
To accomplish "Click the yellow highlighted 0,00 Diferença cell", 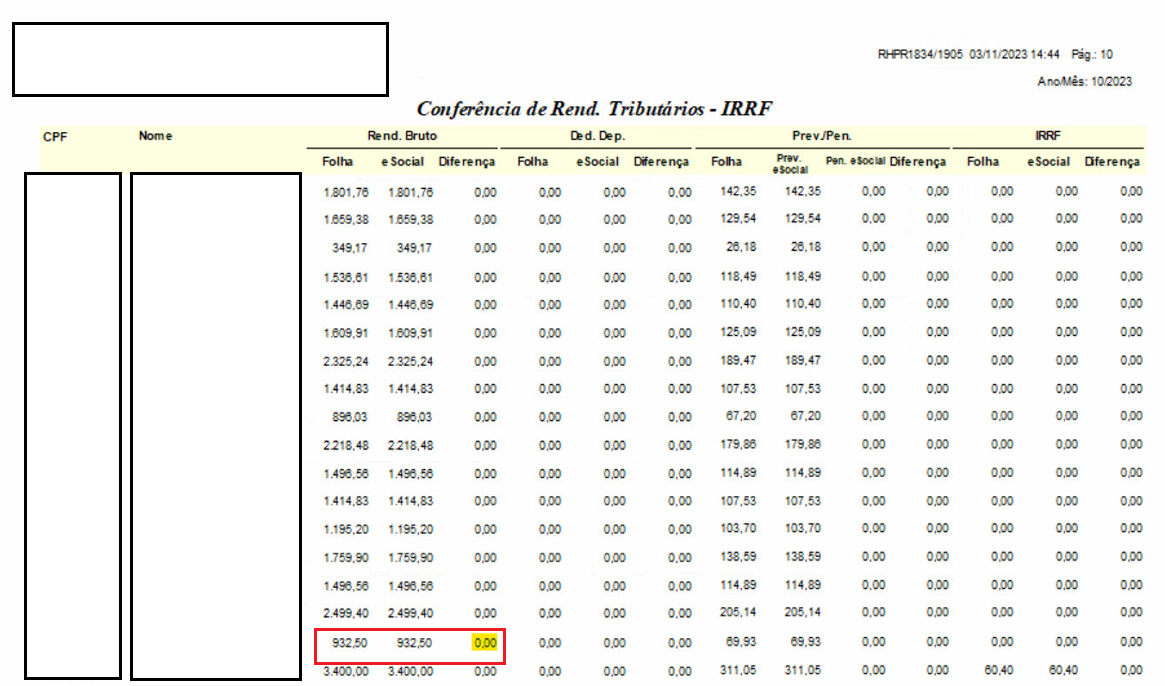I will pos(484,643).
